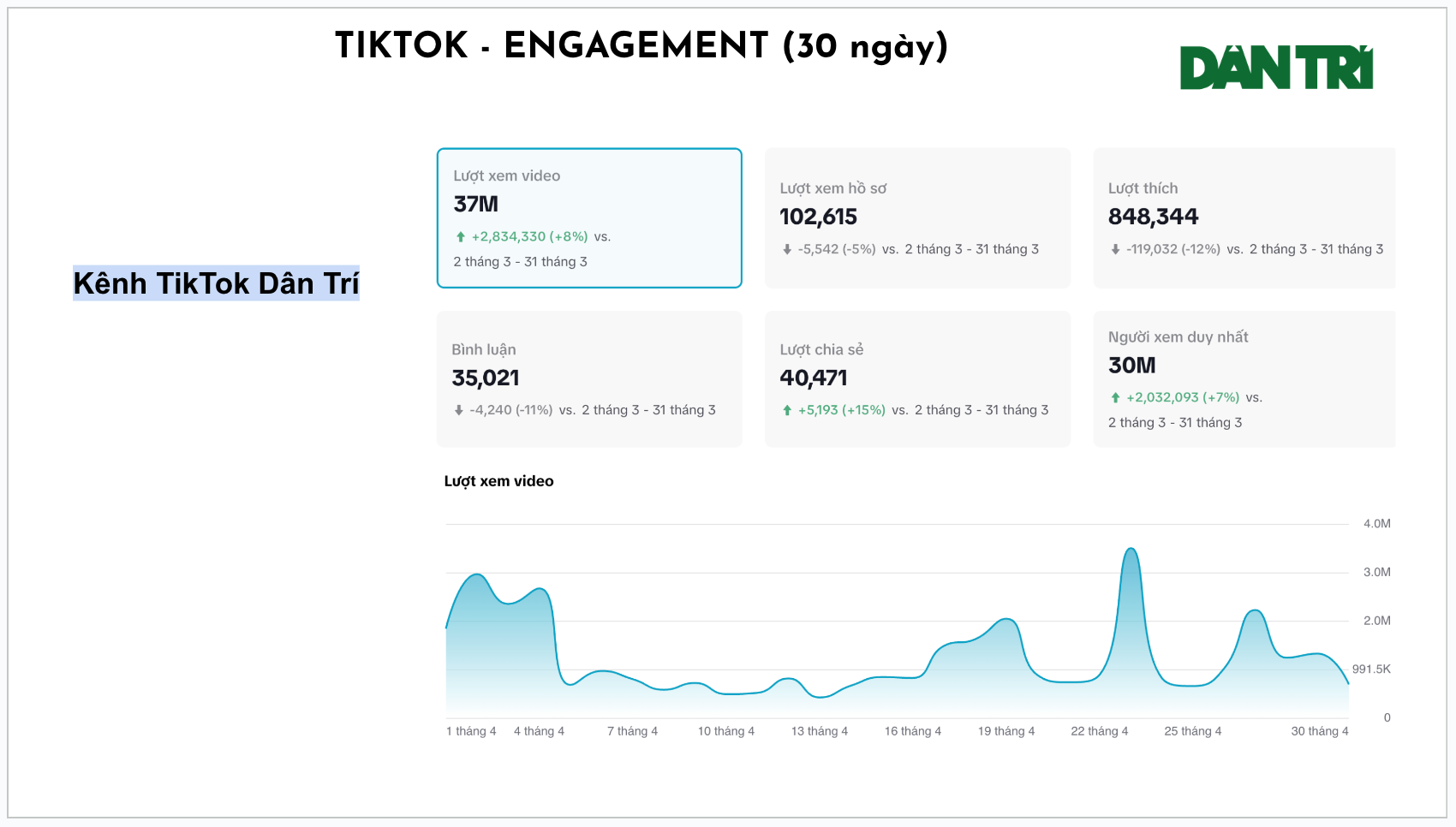Image resolution: width=1456 pixels, height=827 pixels.
Task: Click the +2,834,330 (+8%) change text
Action: (x=529, y=237)
